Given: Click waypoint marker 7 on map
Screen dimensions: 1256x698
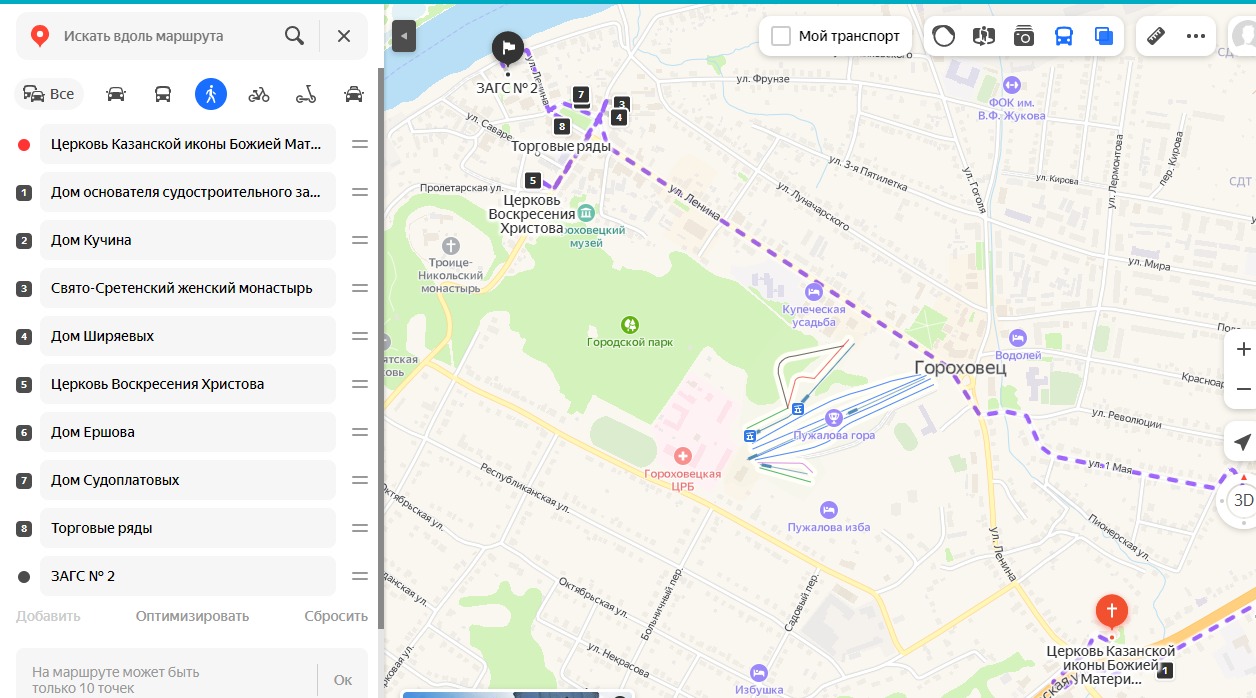Looking at the screenshot, I should tap(581, 95).
